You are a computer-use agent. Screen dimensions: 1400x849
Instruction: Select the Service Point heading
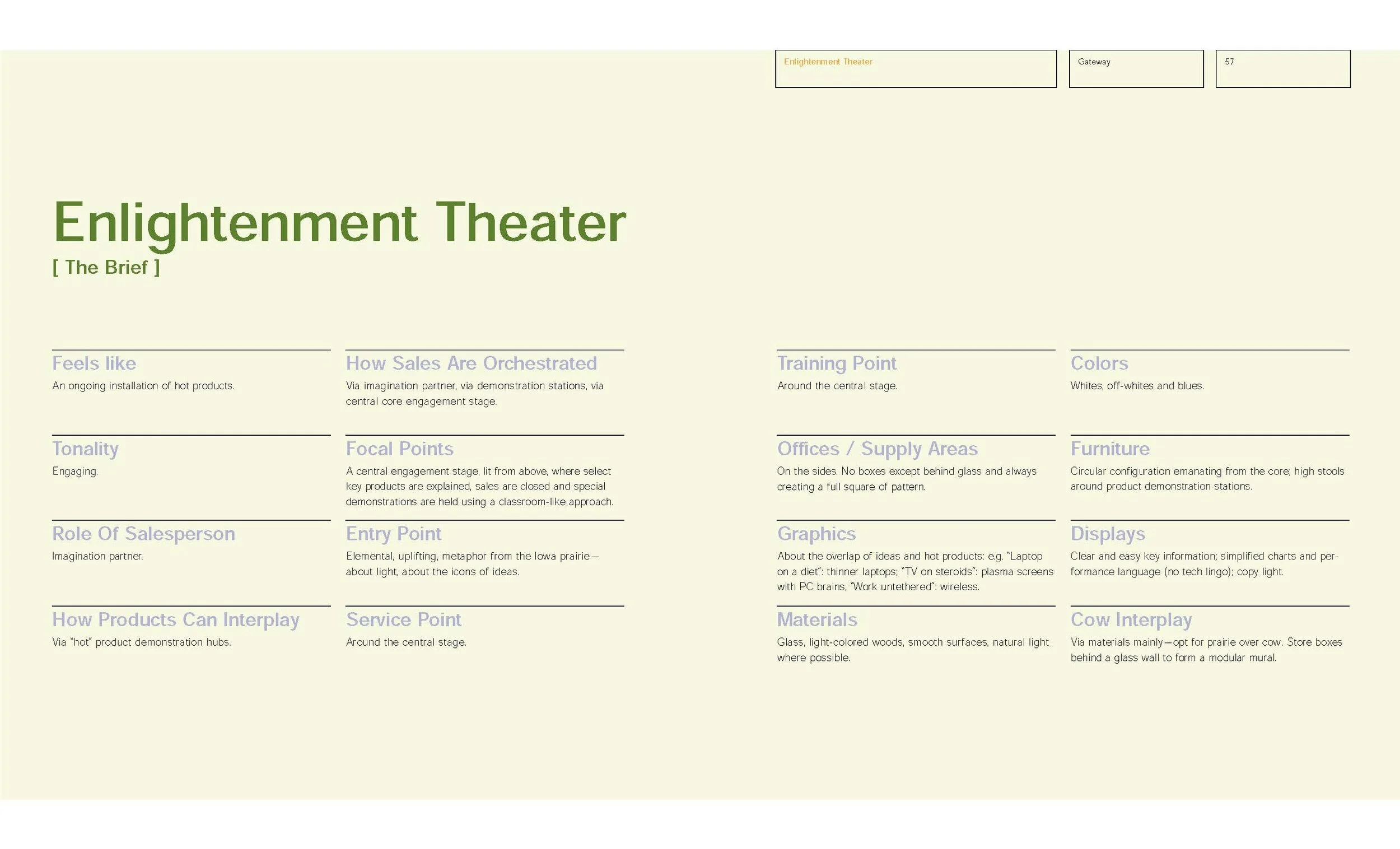[403, 619]
